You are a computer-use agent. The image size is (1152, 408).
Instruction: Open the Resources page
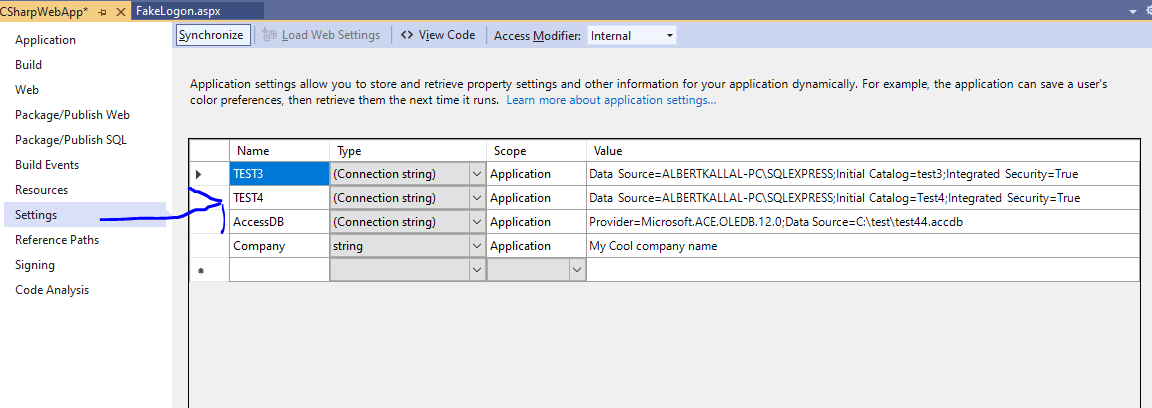click(42, 190)
